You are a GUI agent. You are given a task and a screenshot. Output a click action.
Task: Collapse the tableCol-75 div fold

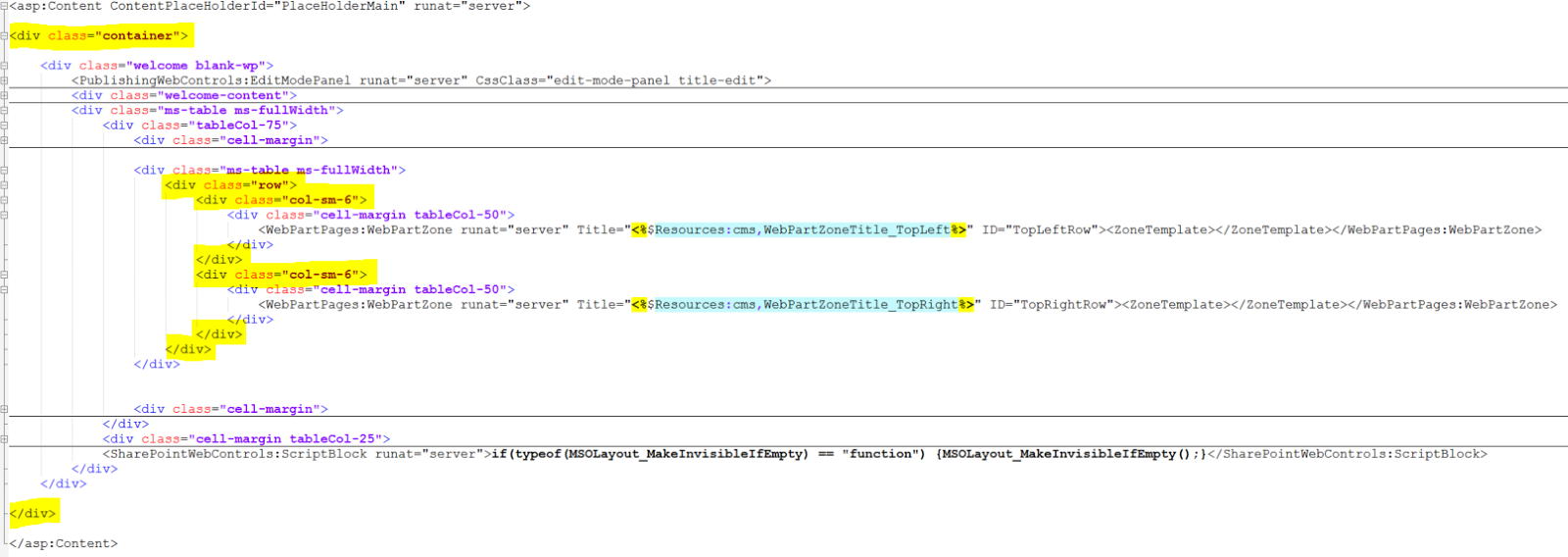4,126
